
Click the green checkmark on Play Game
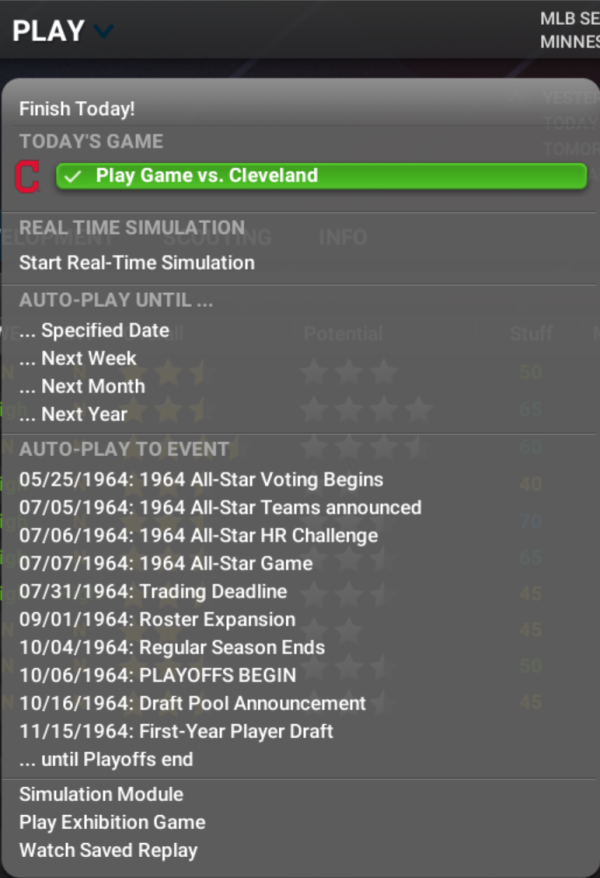coord(73,176)
